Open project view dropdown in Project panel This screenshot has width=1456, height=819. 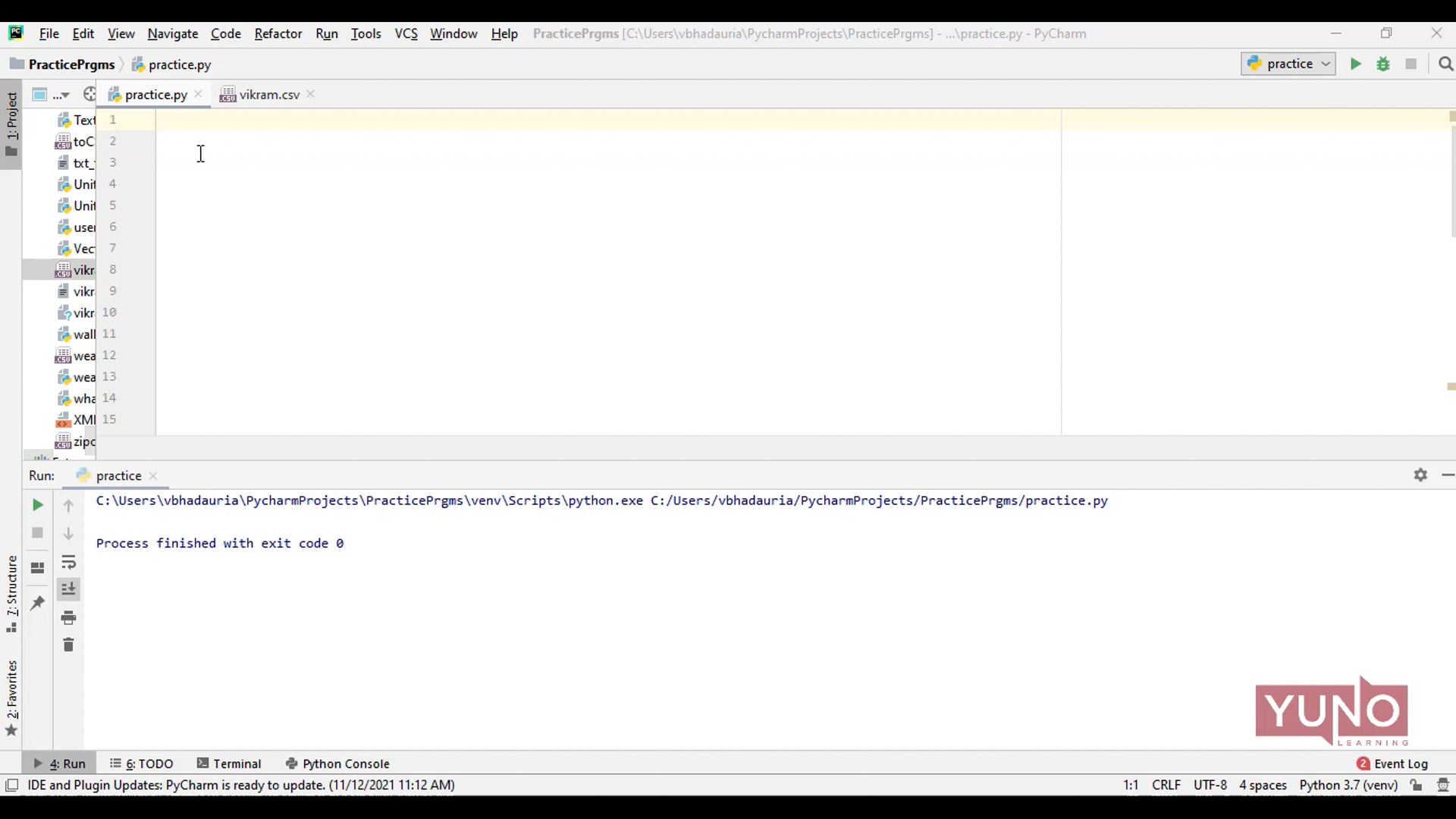(51, 95)
